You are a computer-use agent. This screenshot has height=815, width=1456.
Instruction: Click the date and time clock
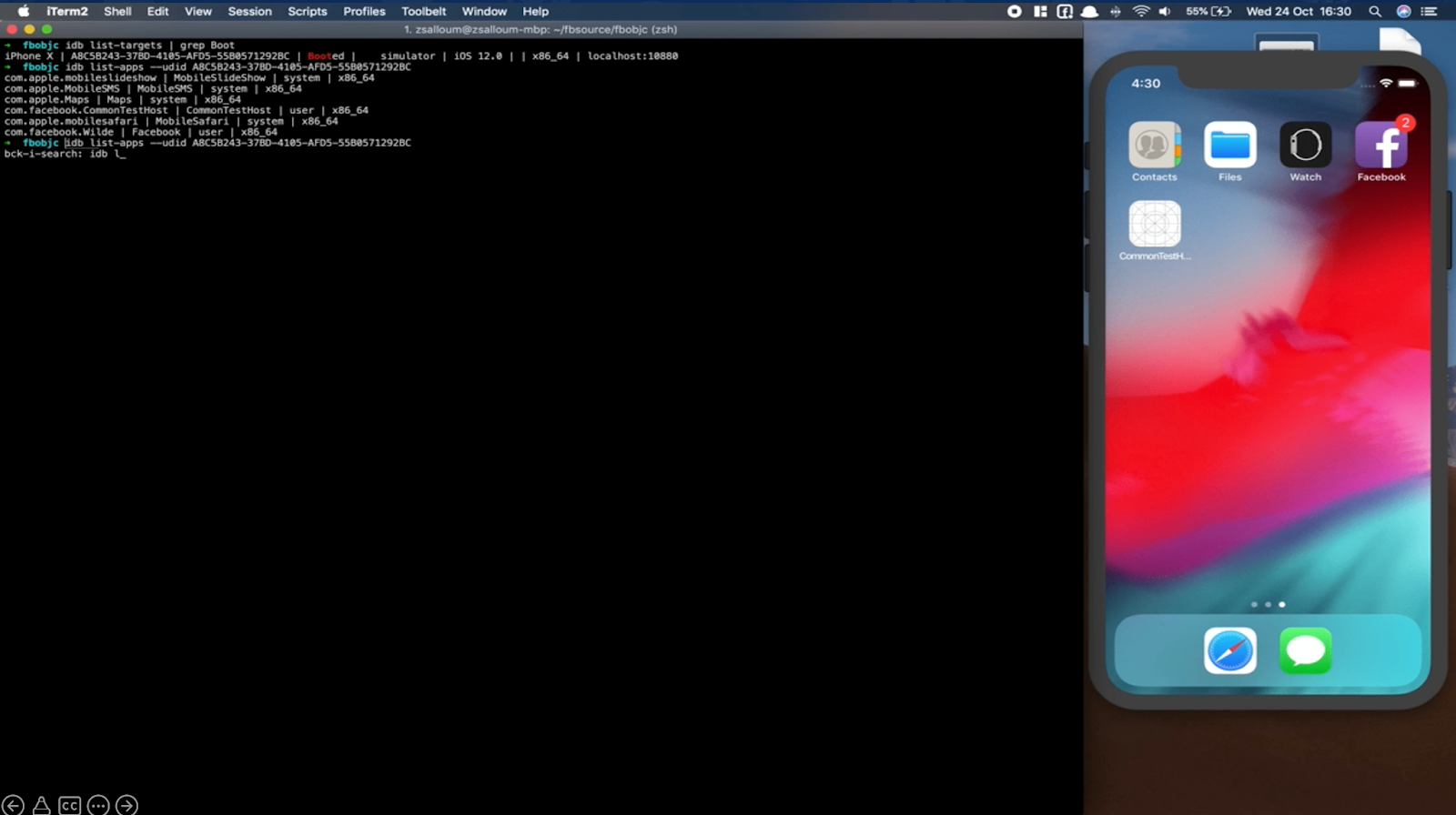click(x=1298, y=12)
